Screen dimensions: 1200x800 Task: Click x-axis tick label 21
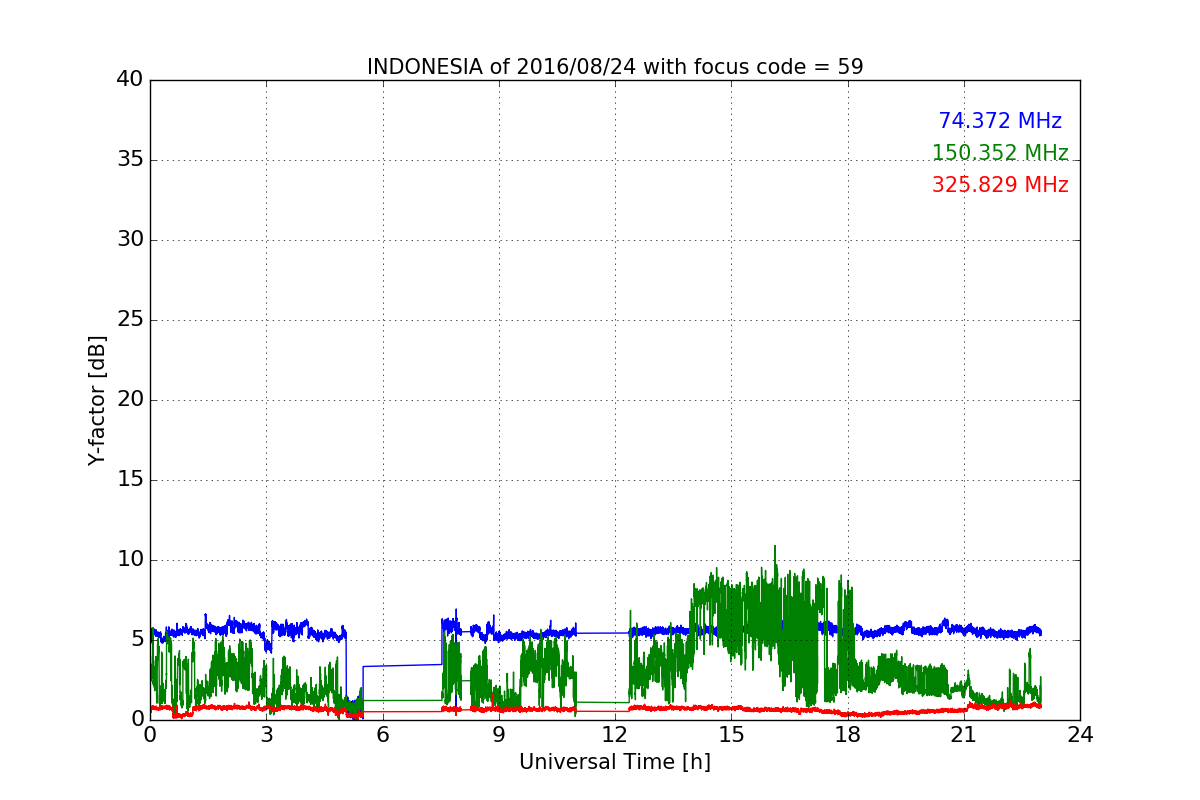click(x=964, y=735)
